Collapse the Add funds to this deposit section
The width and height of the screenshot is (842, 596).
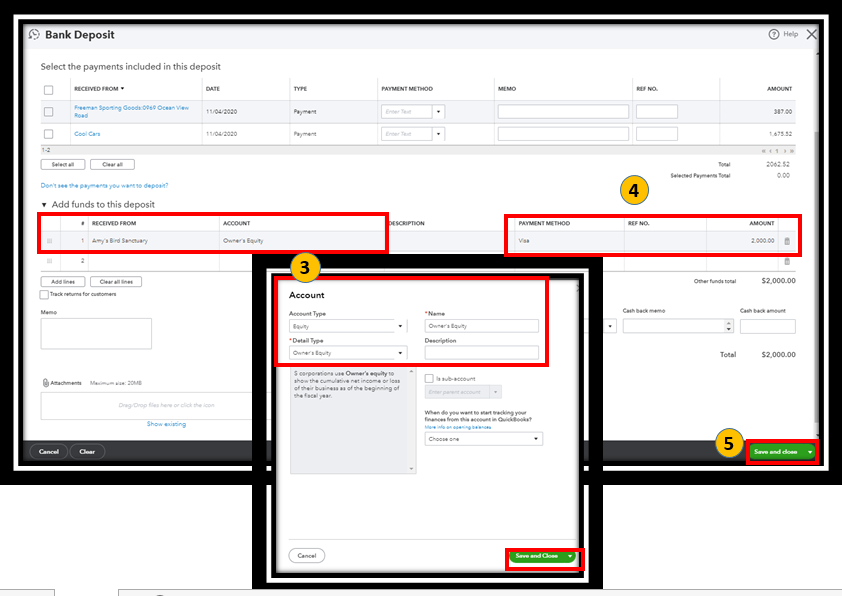click(44, 205)
